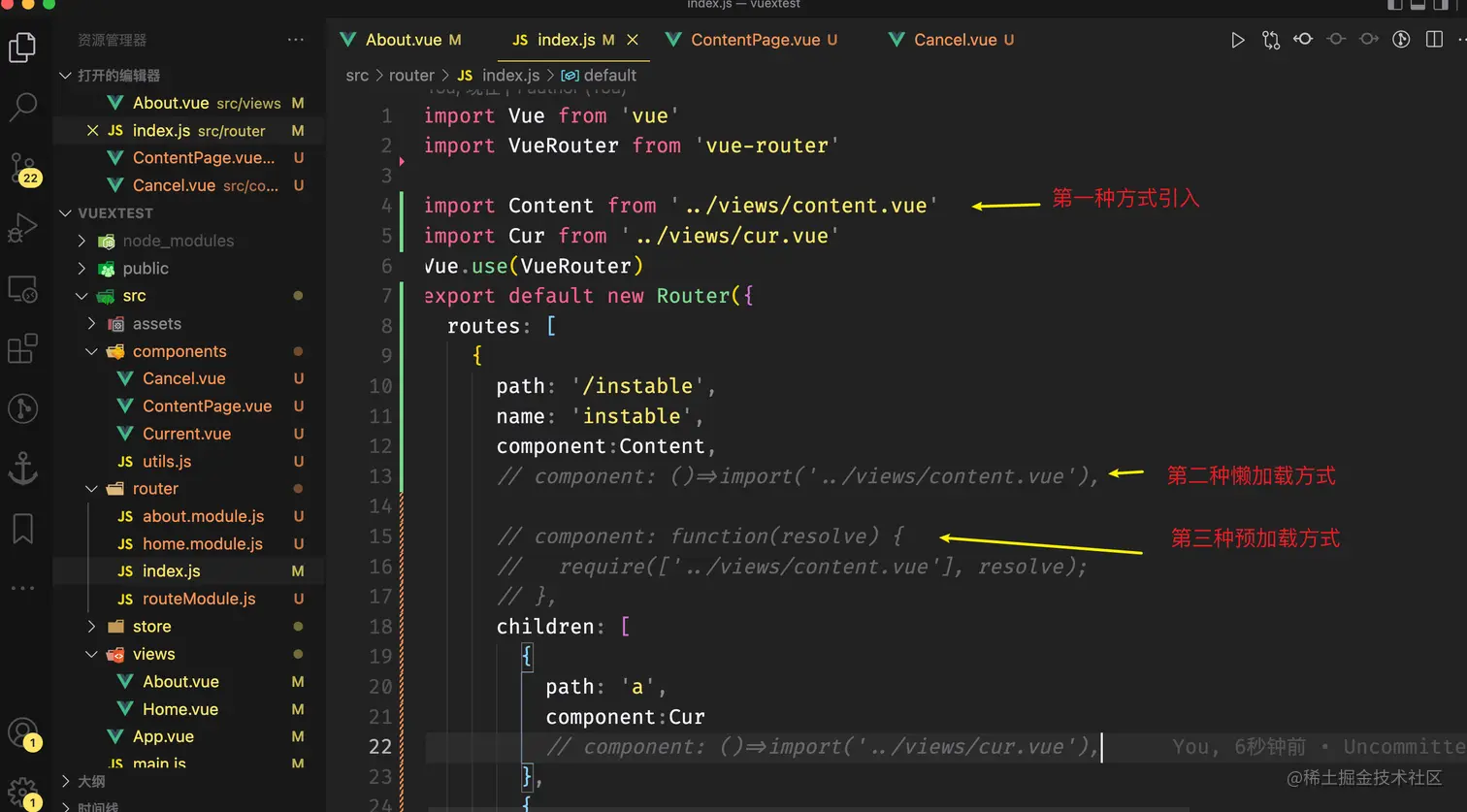1467x812 pixels.
Task: Open the Extensions view
Action: click(x=22, y=348)
